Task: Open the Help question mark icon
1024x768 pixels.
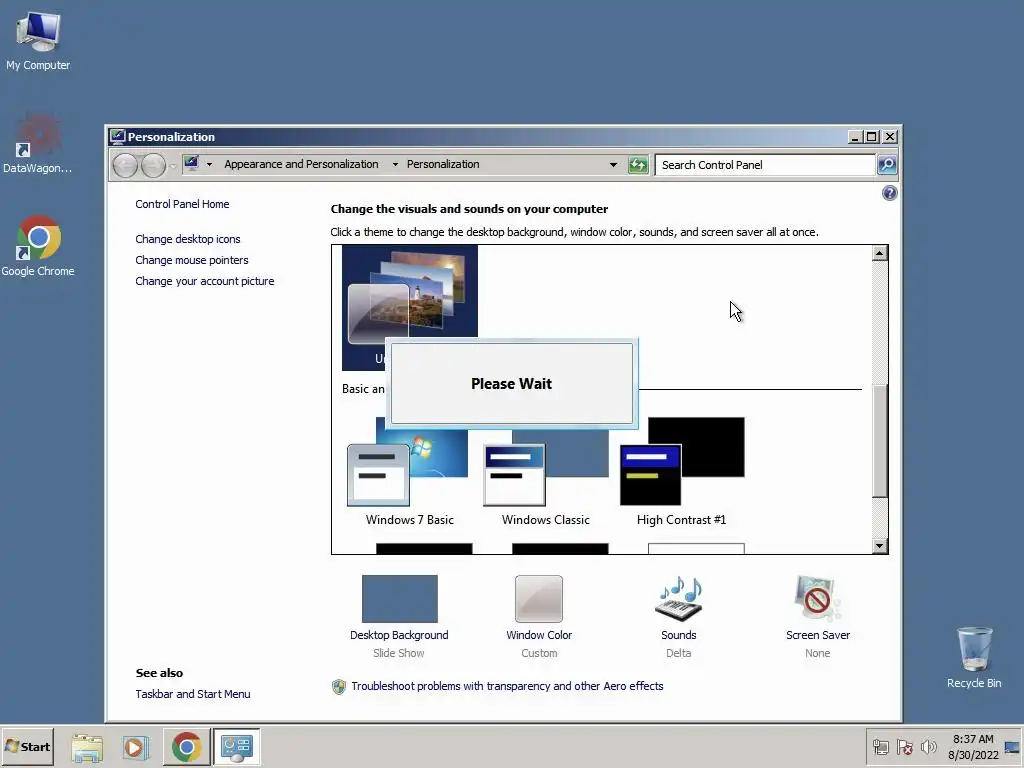Action: point(889,193)
